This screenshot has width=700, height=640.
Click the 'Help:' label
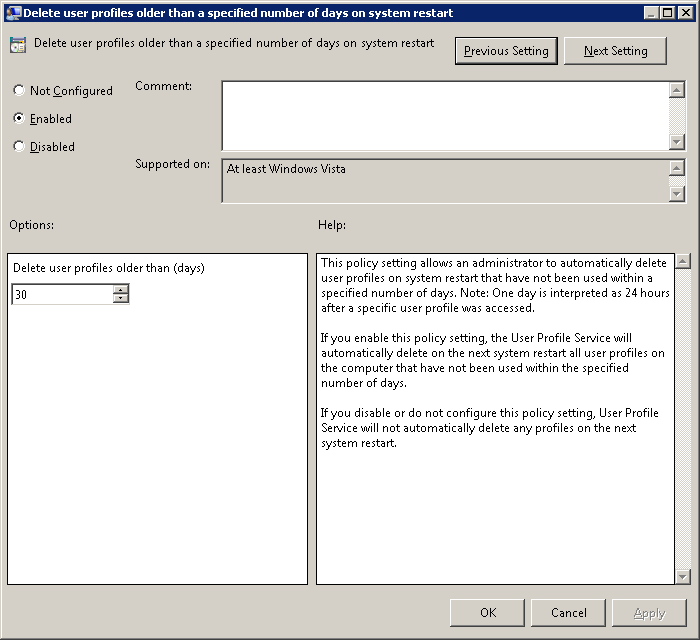(x=332, y=224)
